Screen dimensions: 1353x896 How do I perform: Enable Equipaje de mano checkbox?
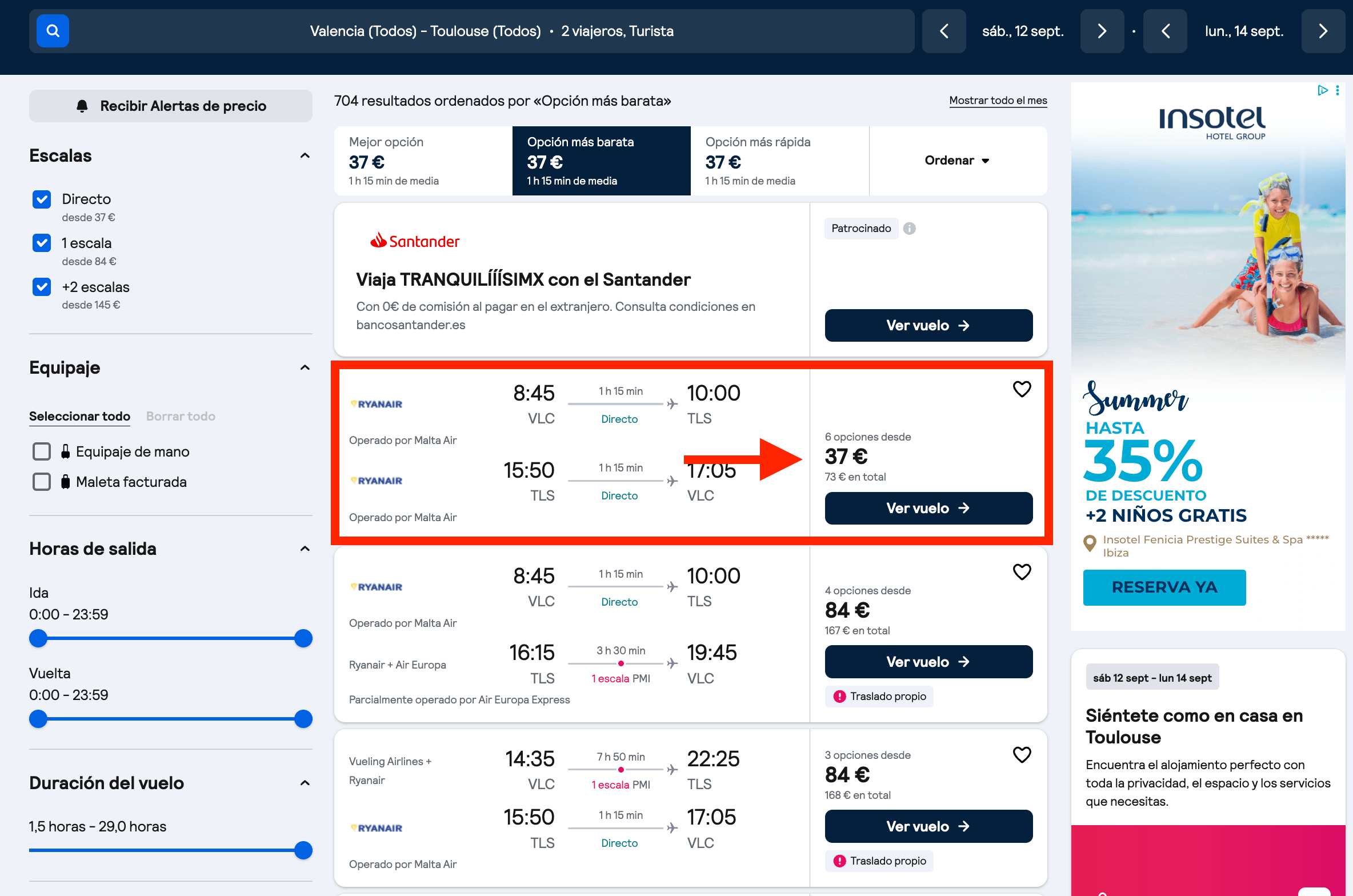(x=42, y=451)
